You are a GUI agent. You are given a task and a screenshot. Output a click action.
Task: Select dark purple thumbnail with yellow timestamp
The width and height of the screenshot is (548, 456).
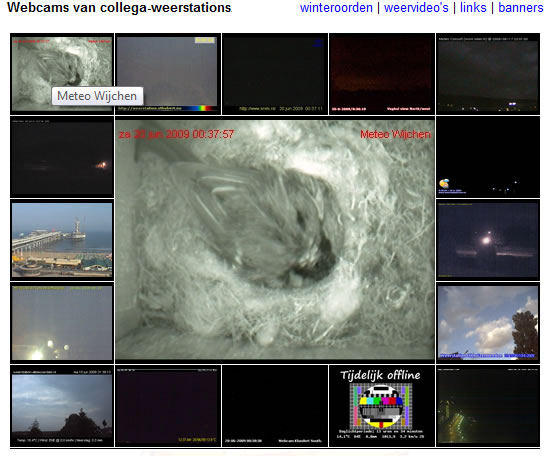coord(167,406)
